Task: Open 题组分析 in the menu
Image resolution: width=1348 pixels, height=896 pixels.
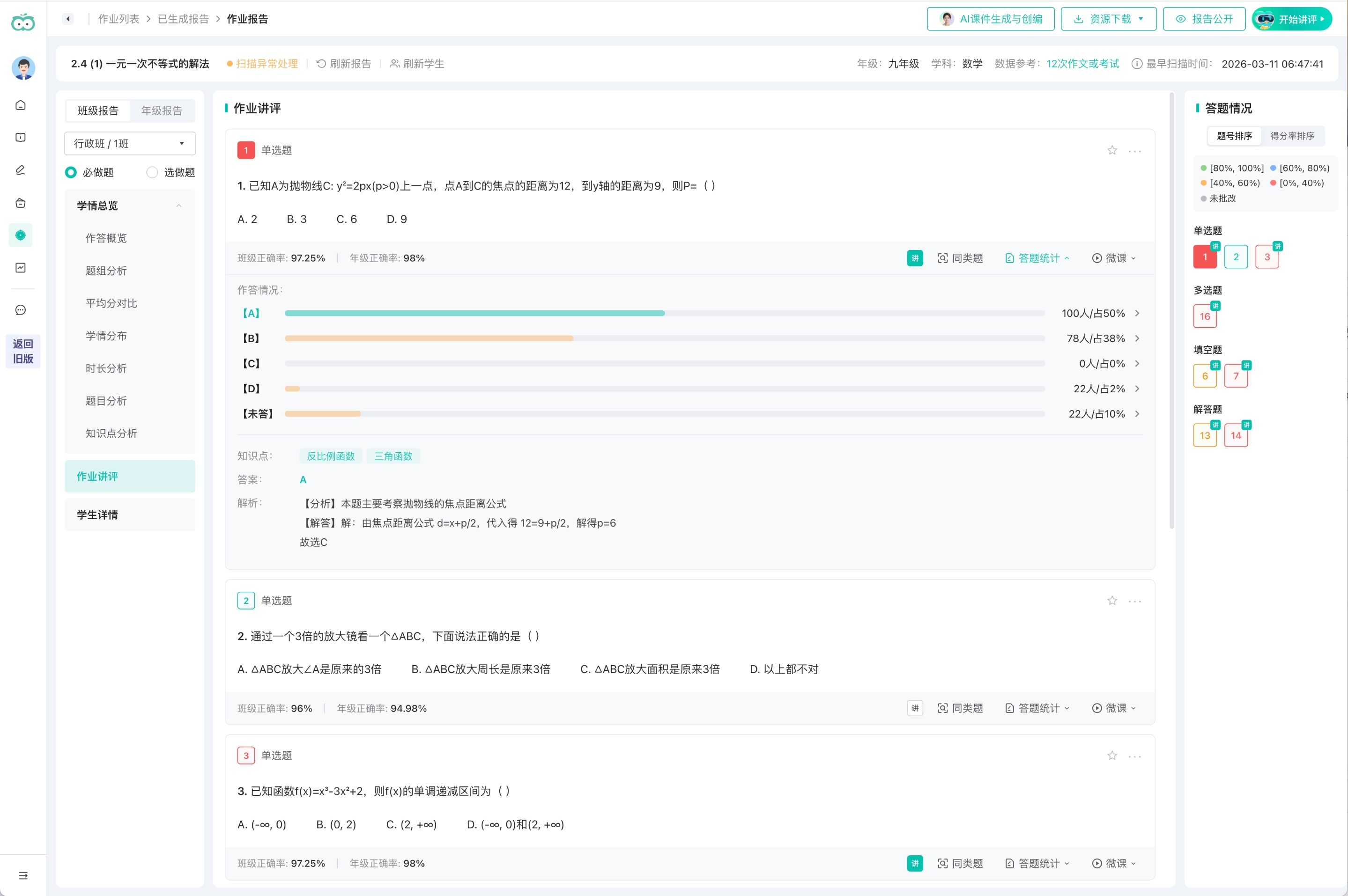Action: [106, 270]
